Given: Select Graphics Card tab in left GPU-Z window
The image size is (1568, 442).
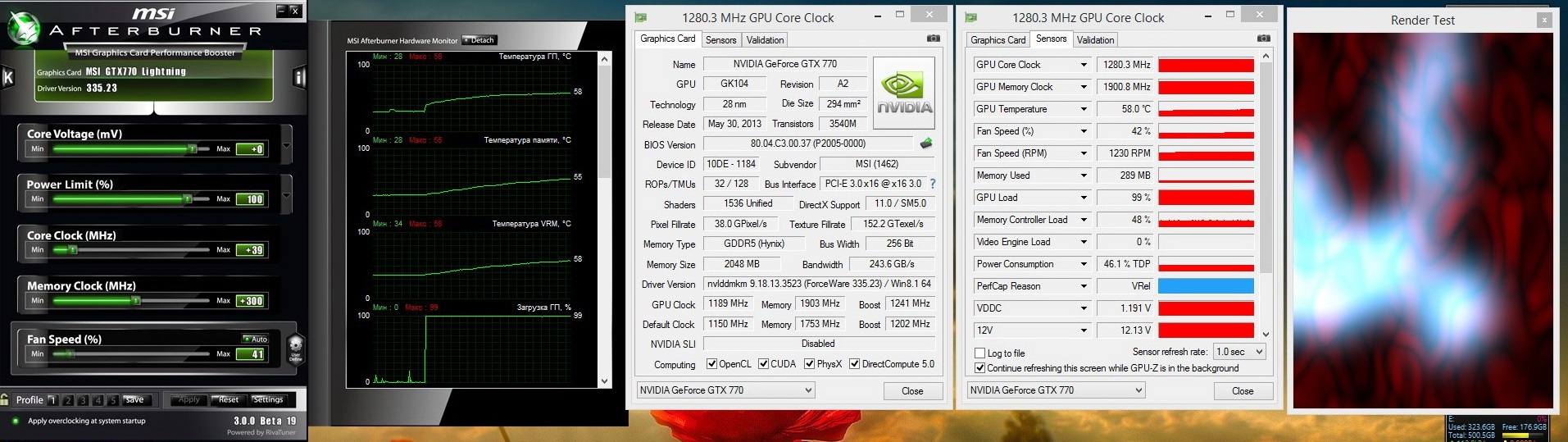Looking at the screenshot, I should pyautogui.click(x=668, y=39).
